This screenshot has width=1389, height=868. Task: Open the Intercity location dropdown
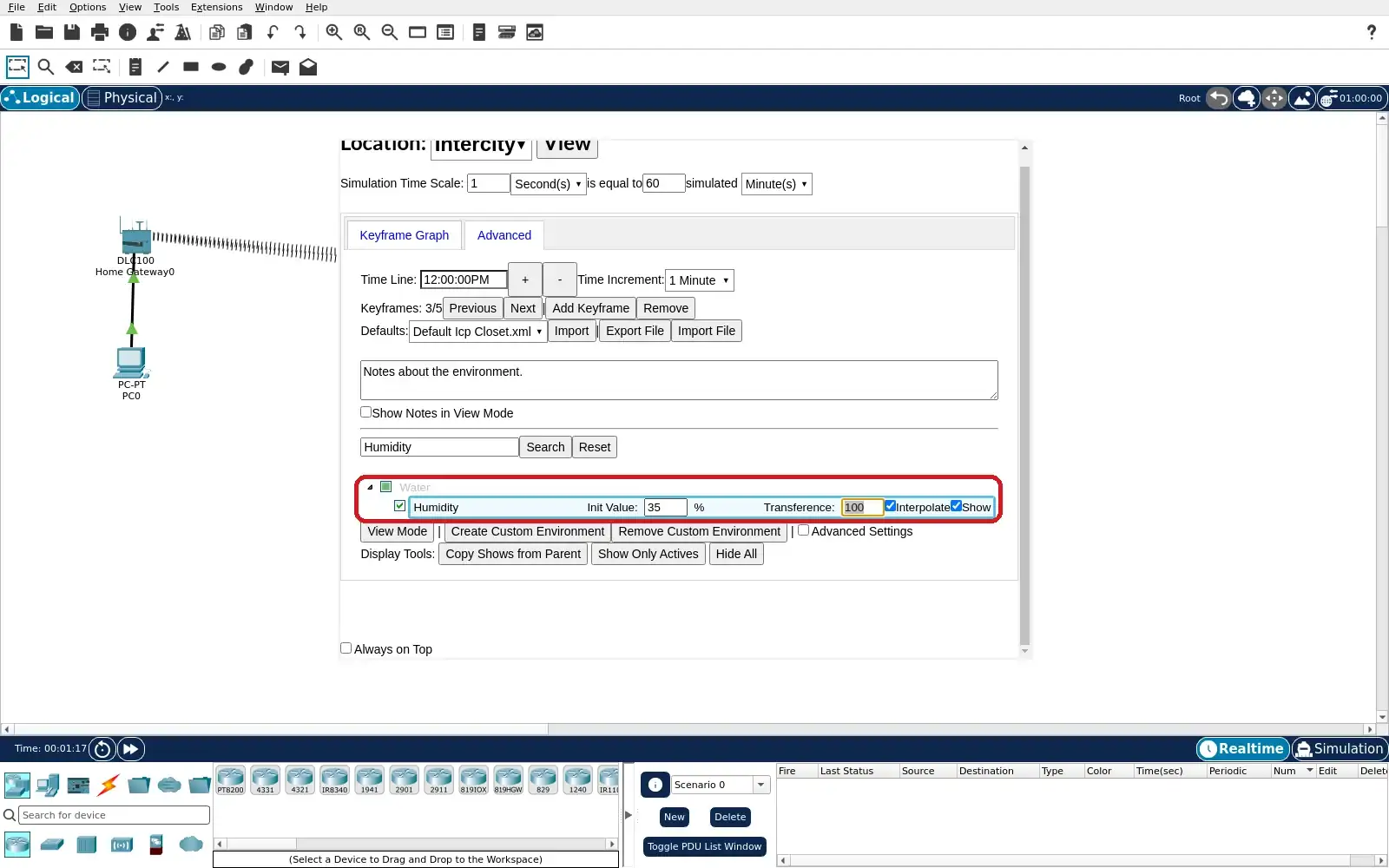point(480,146)
